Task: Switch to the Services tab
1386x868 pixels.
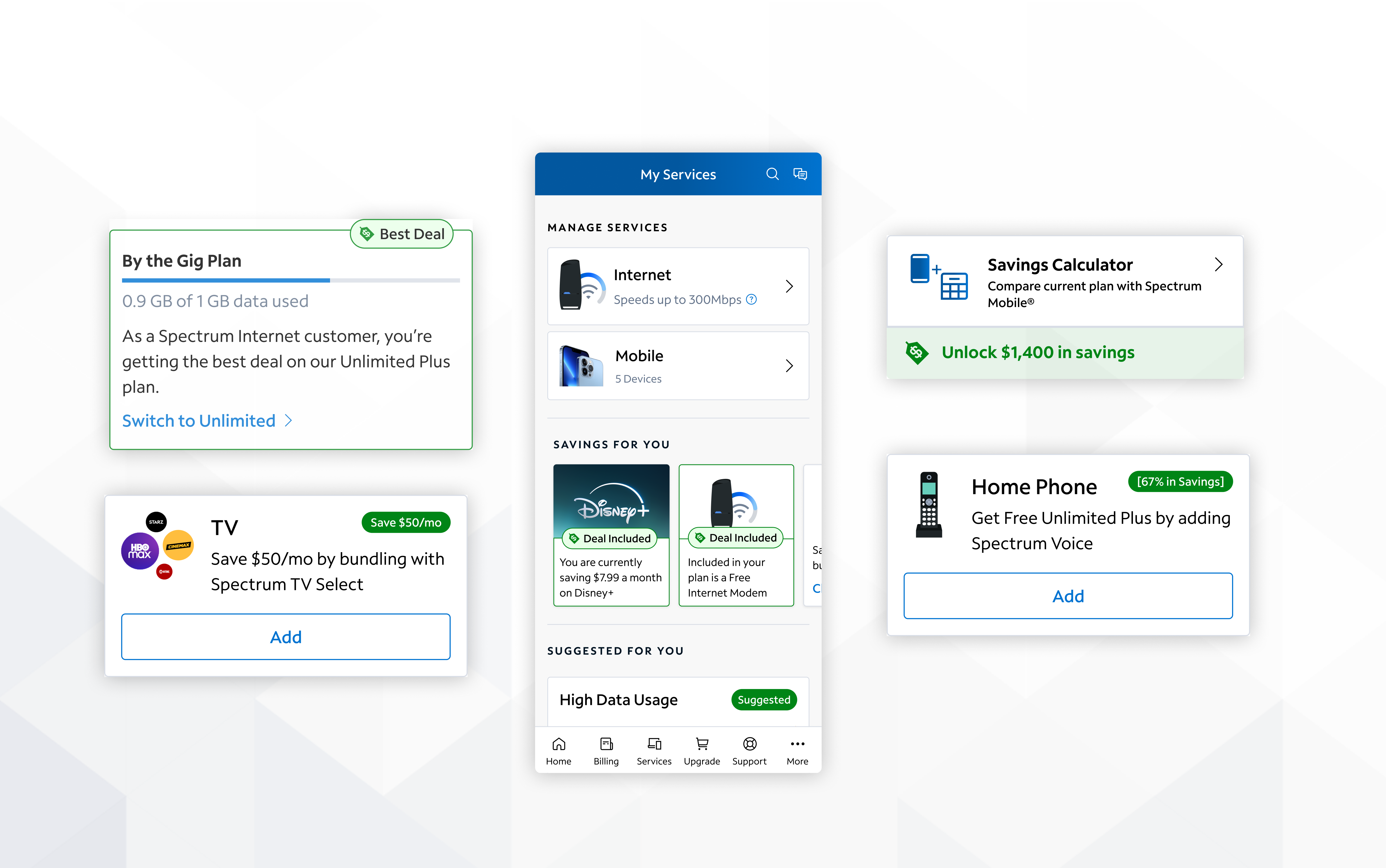Action: [x=654, y=752]
